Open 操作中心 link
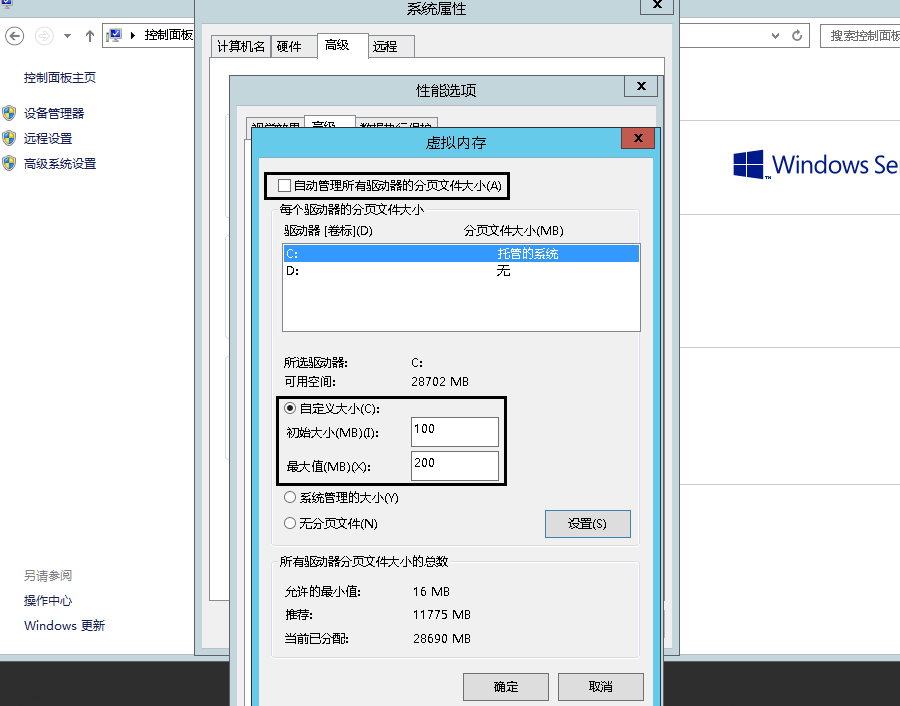The width and height of the screenshot is (900, 706). [48, 600]
